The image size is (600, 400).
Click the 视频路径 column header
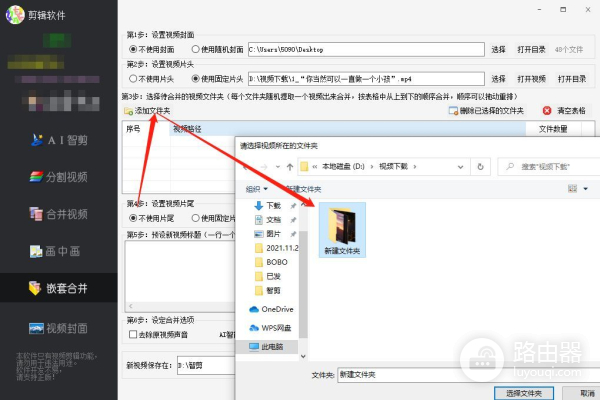click(x=347, y=129)
